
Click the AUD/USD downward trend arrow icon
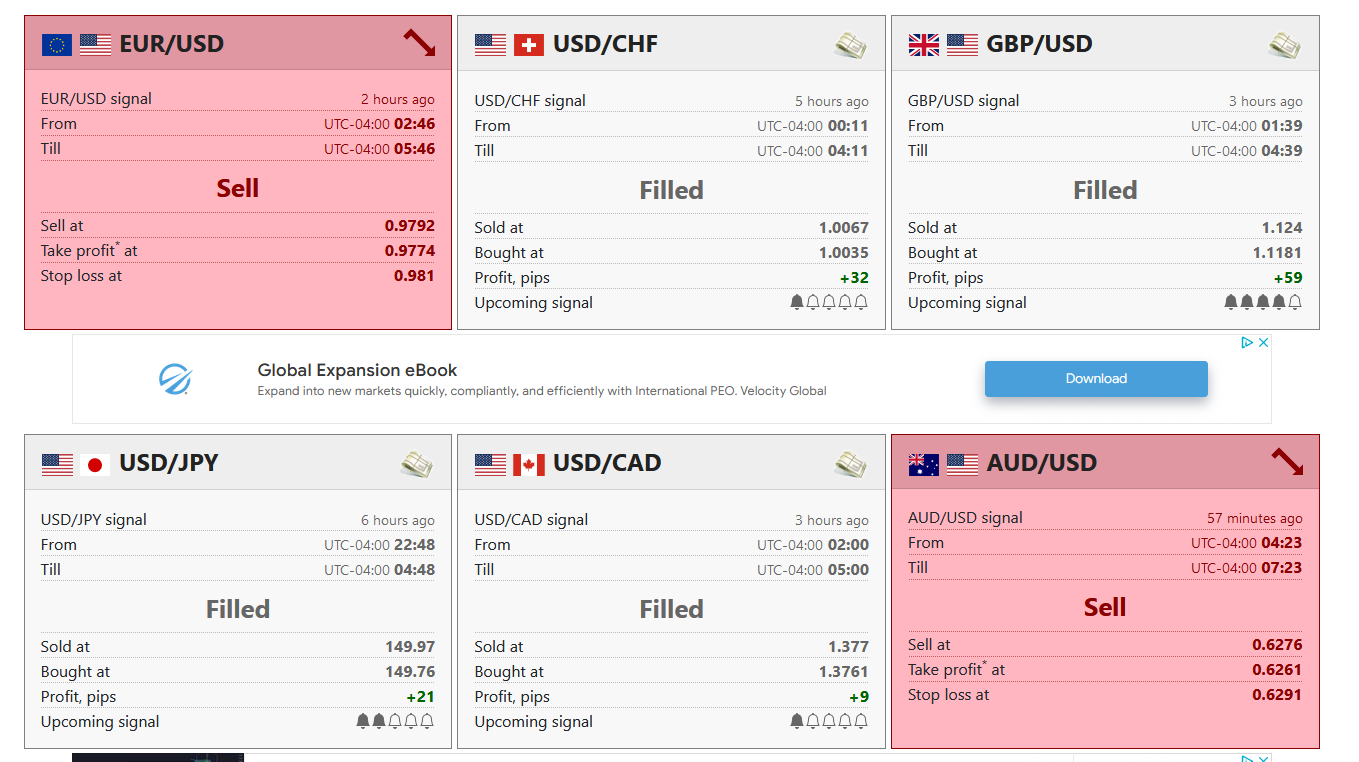[1287, 462]
